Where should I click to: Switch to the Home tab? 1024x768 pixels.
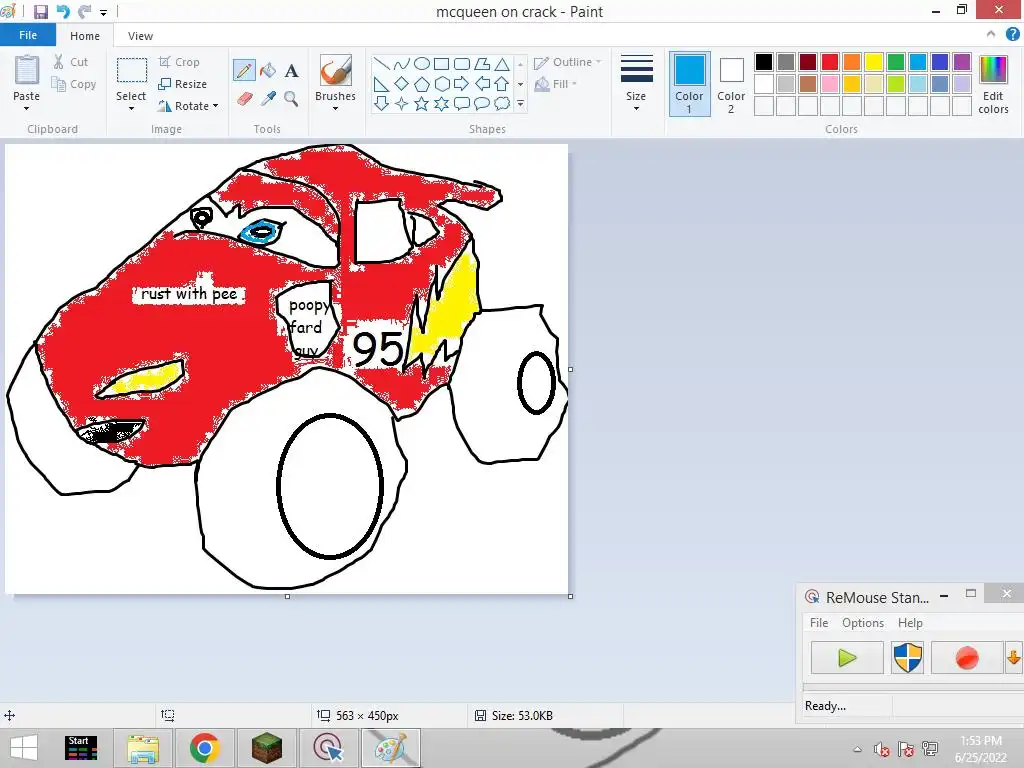(85, 36)
